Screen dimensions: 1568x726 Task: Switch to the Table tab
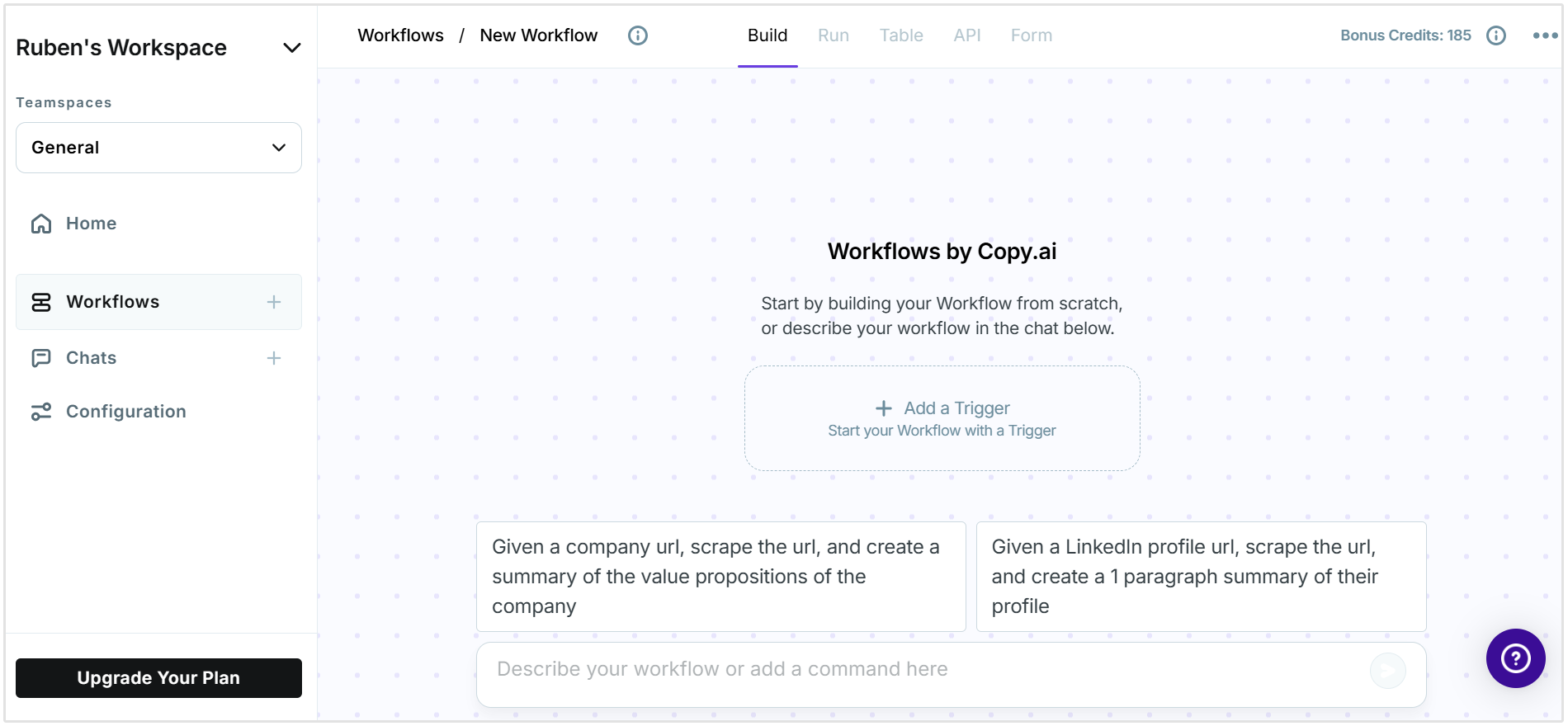tap(900, 35)
